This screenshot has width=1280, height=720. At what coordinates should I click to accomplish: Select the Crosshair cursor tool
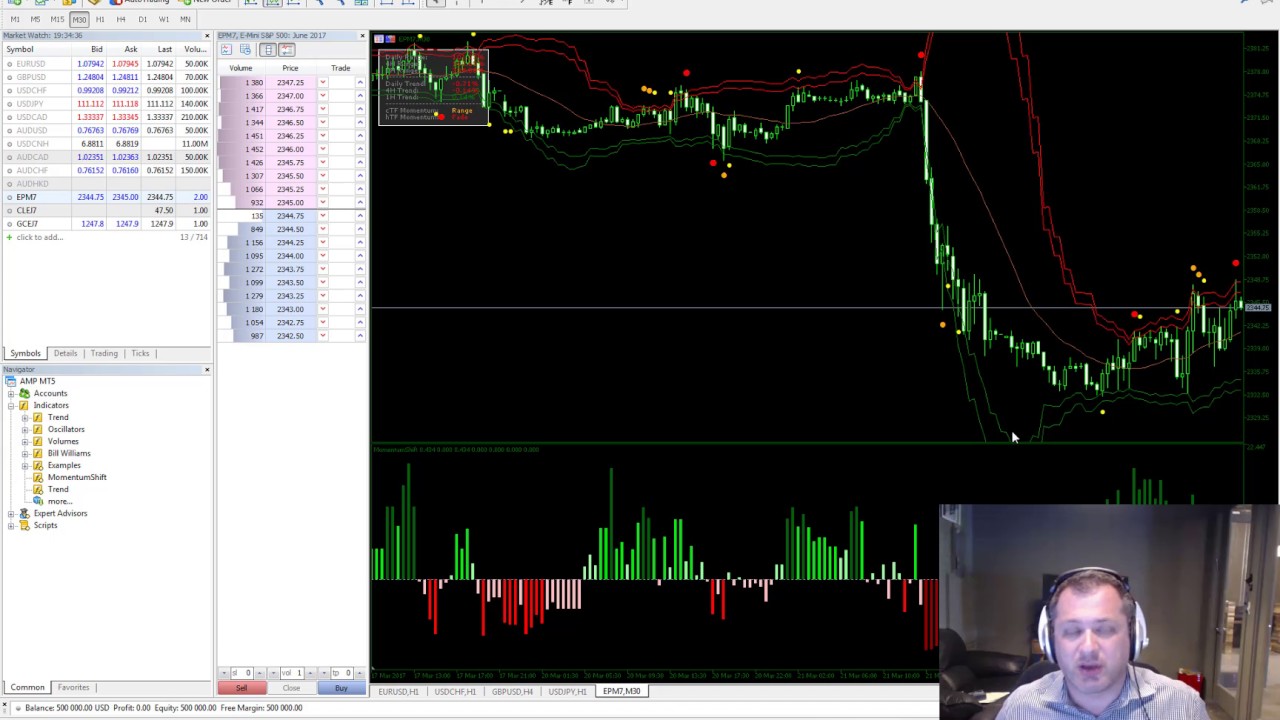tap(456, 3)
